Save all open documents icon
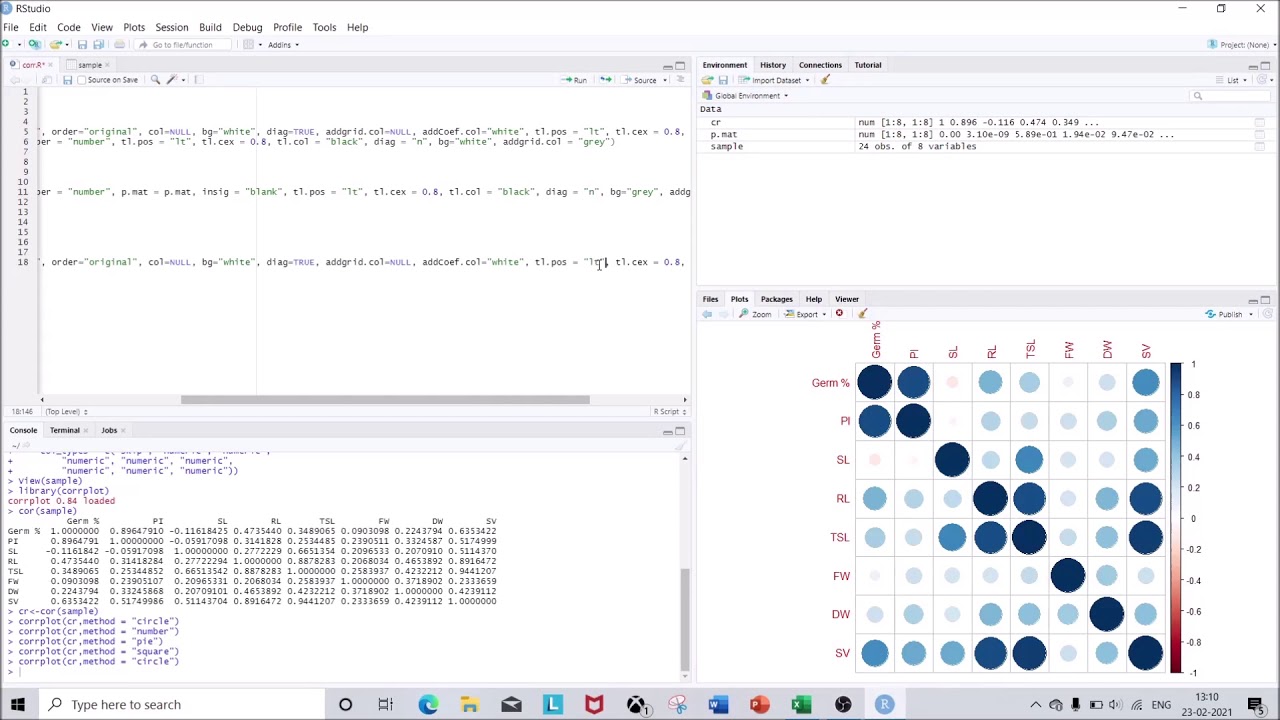1280x720 pixels. pos(98,44)
